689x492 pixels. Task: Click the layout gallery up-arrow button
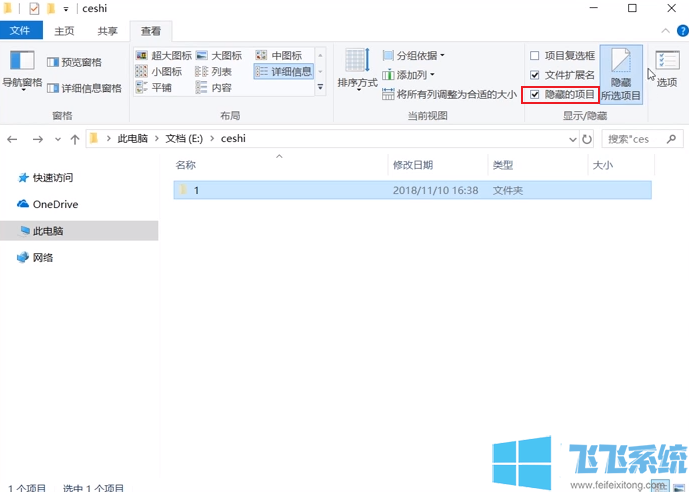coord(320,55)
